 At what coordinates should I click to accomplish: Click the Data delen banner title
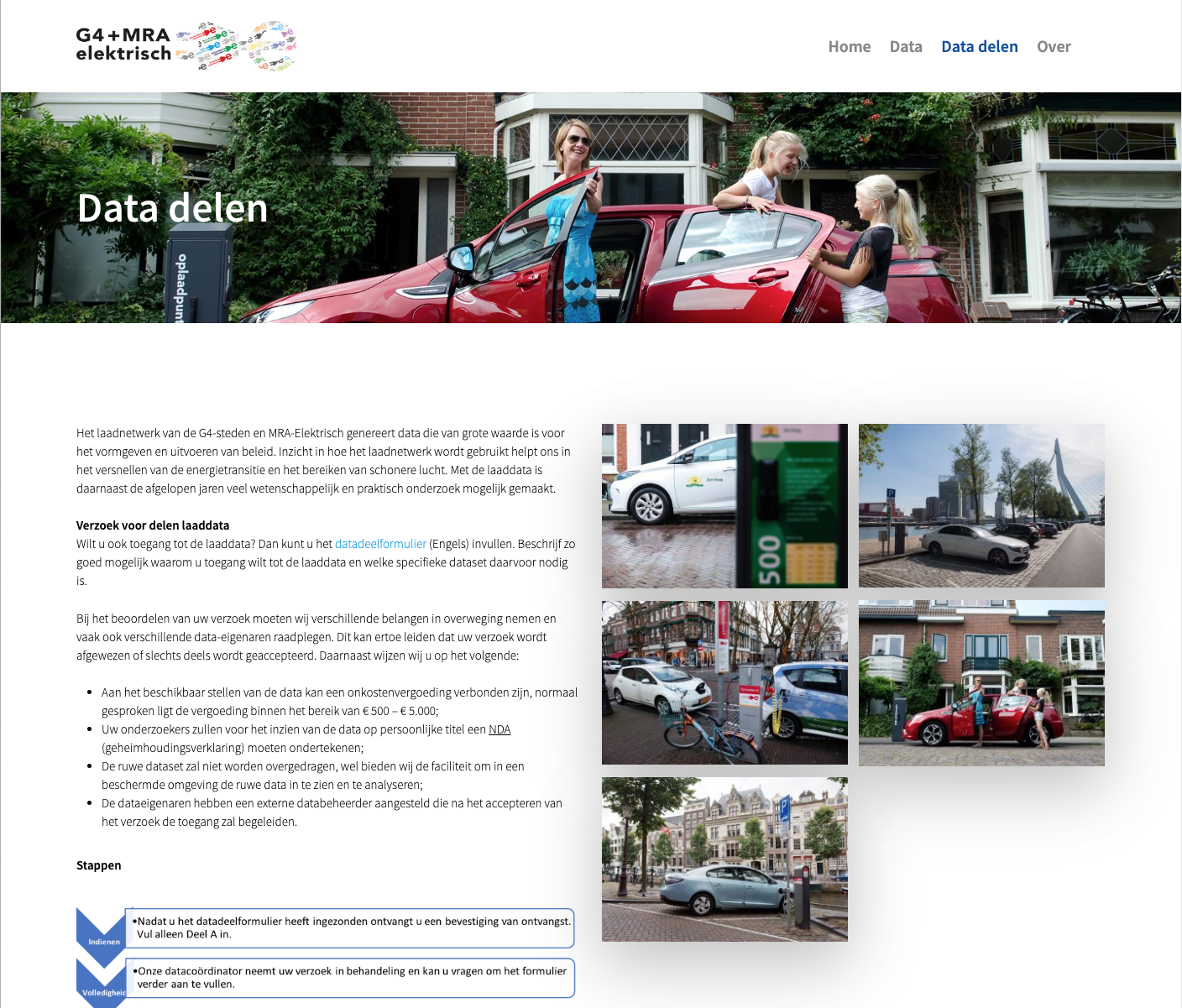pyautogui.click(x=172, y=208)
